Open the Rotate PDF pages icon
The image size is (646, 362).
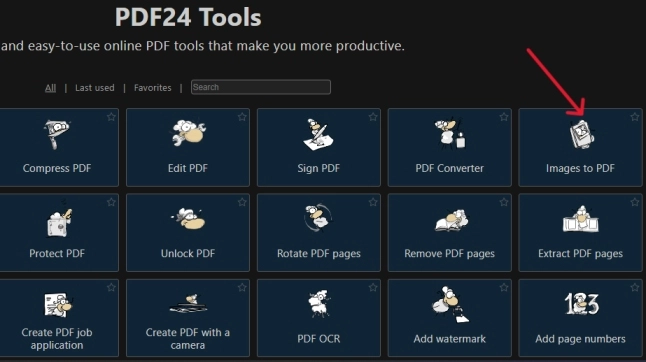318,217
